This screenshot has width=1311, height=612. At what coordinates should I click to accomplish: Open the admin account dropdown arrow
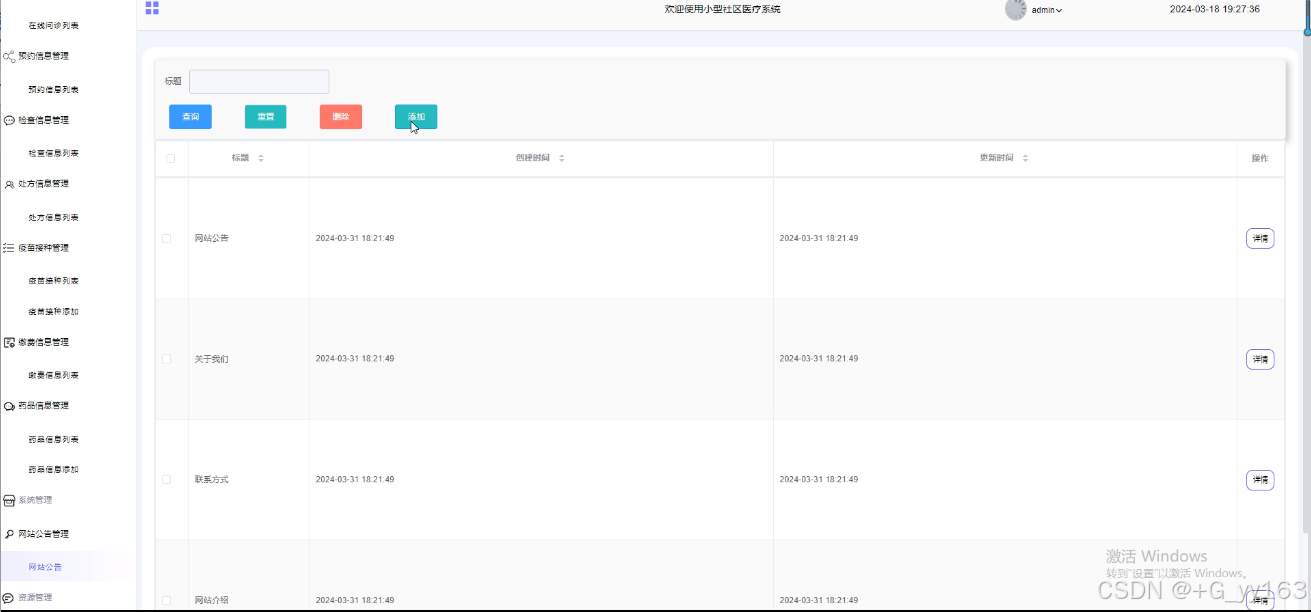coord(1059,10)
